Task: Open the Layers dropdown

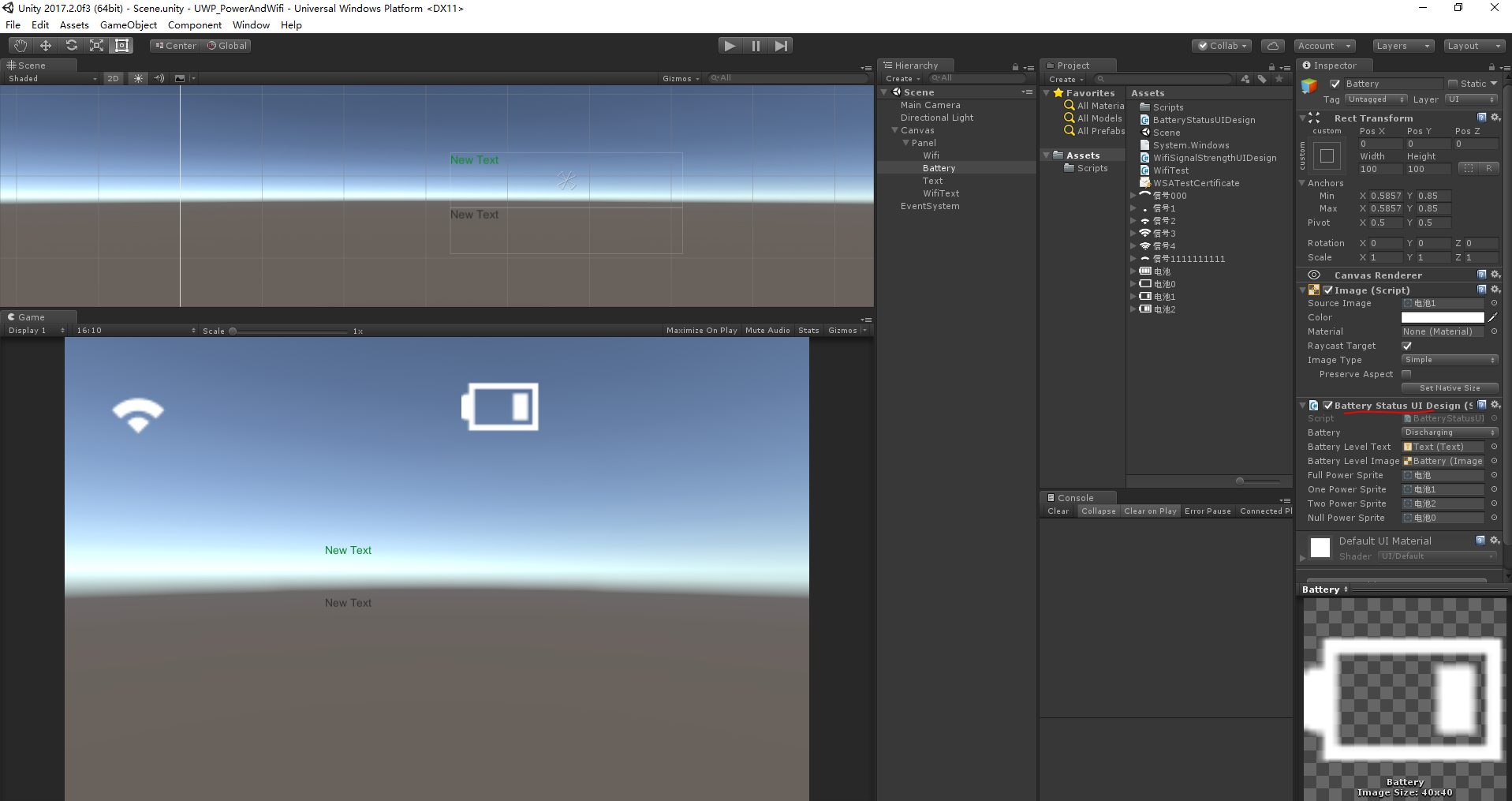Action: tap(1402, 46)
